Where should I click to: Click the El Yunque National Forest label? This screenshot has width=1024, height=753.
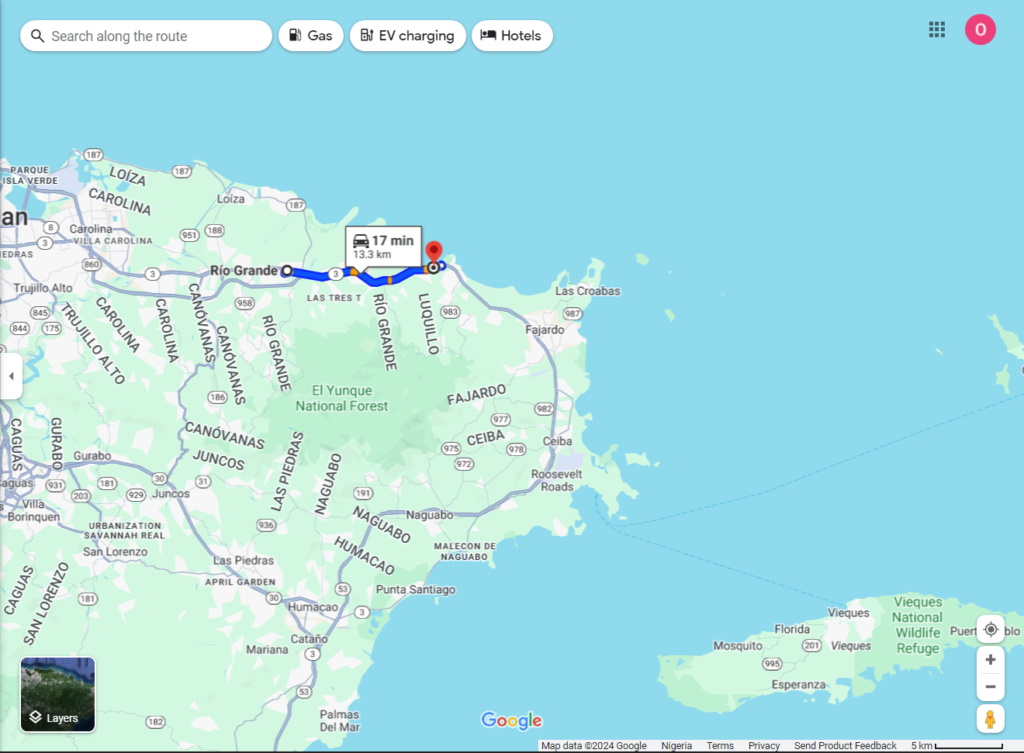pyautogui.click(x=342, y=398)
